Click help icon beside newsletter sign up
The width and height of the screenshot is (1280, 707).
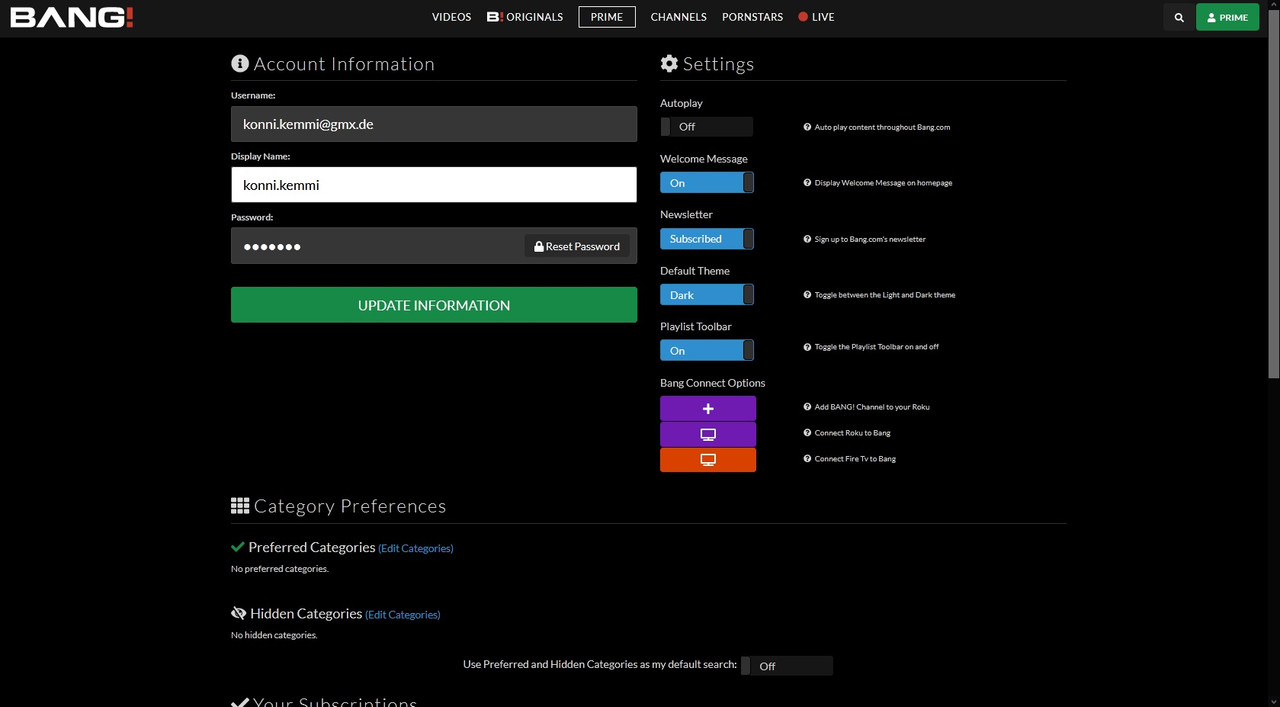click(x=807, y=239)
